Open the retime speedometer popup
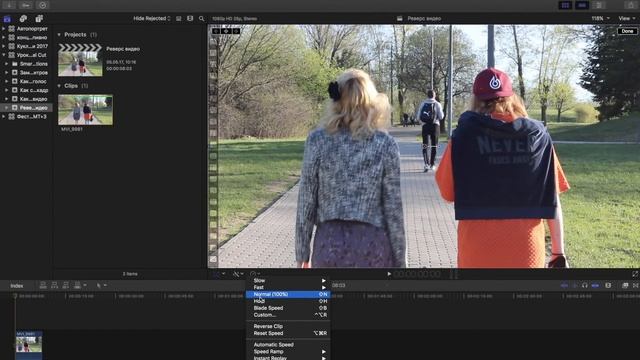 pyautogui.click(x=255, y=274)
